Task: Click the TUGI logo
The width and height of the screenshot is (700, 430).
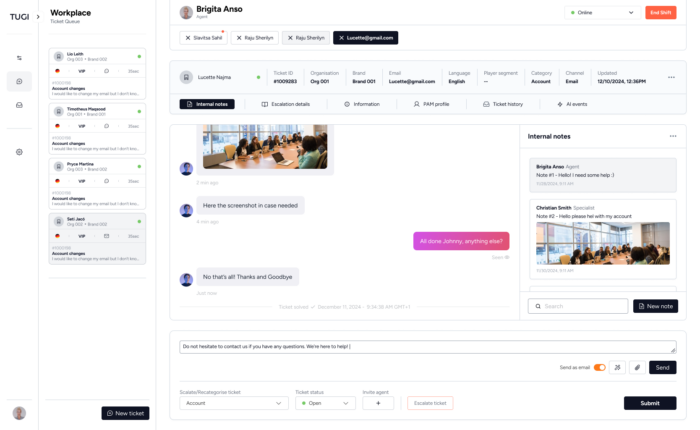Action: tap(17, 16)
